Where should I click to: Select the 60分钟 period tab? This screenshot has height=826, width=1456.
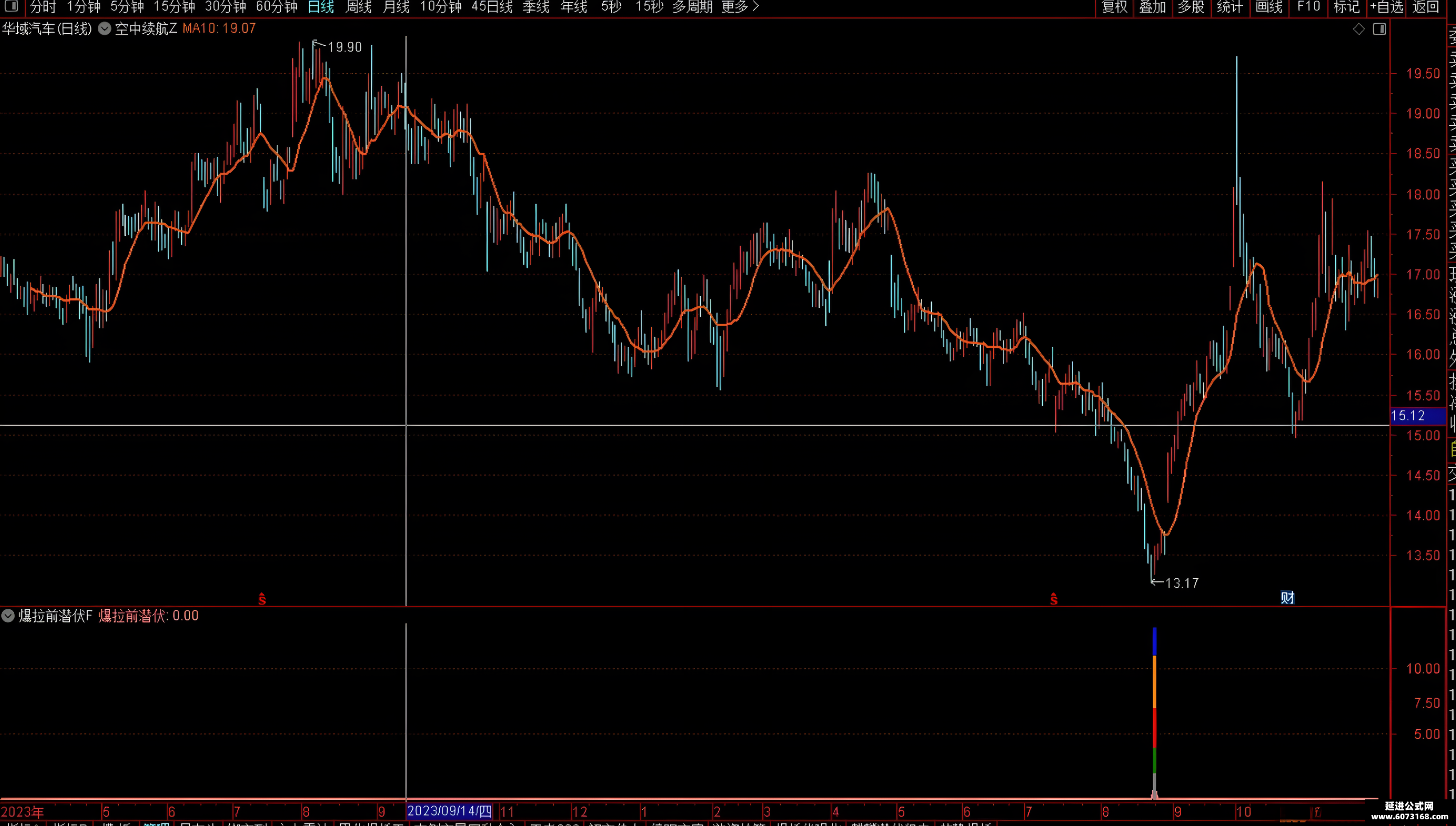pyautogui.click(x=276, y=7)
